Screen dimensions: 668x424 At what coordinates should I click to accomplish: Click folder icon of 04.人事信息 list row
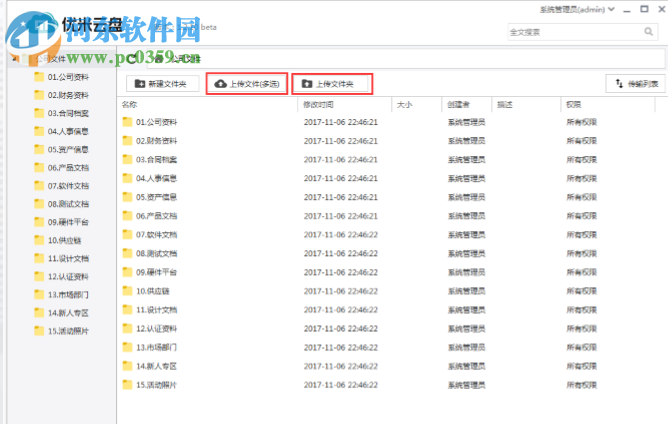pyautogui.click(x=127, y=178)
